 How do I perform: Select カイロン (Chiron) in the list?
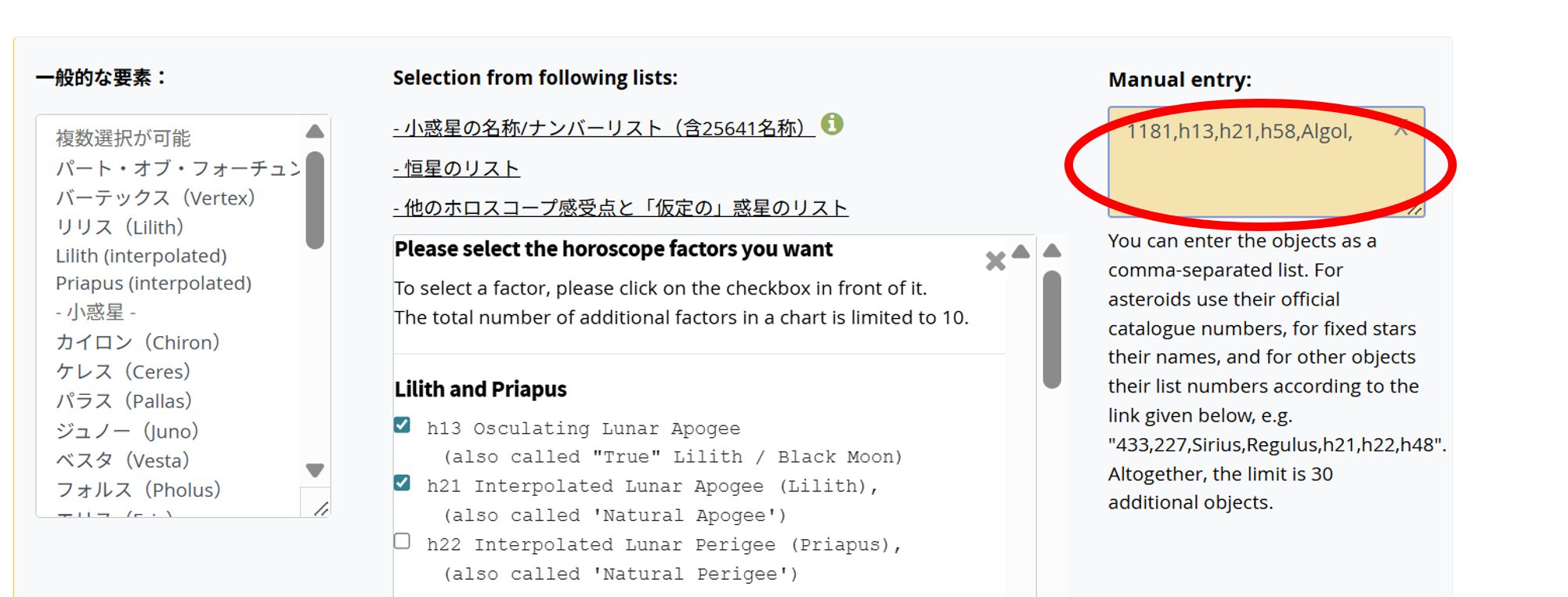138,342
